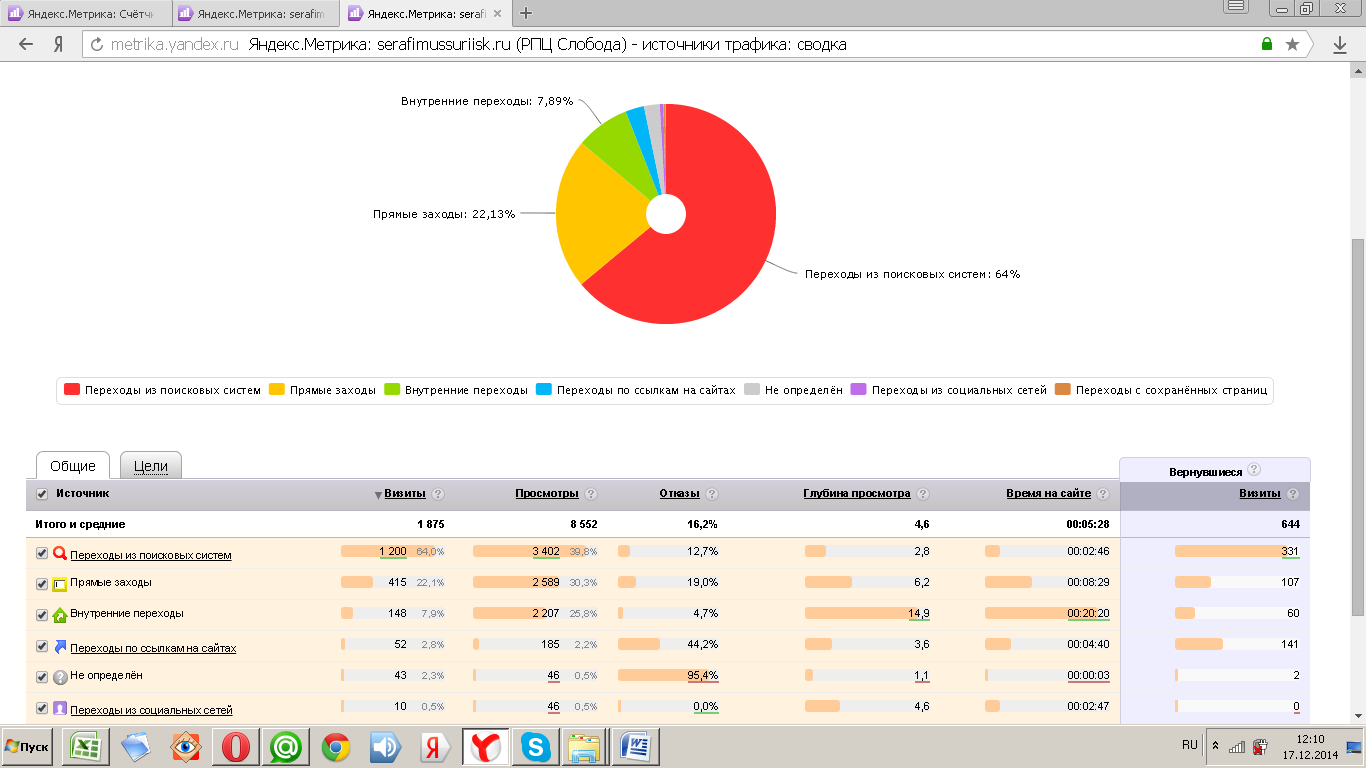This screenshot has width=1366, height=768.
Task: Sort by Глубина просмотра column
Action: pyautogui.click(x=857, y=494)
